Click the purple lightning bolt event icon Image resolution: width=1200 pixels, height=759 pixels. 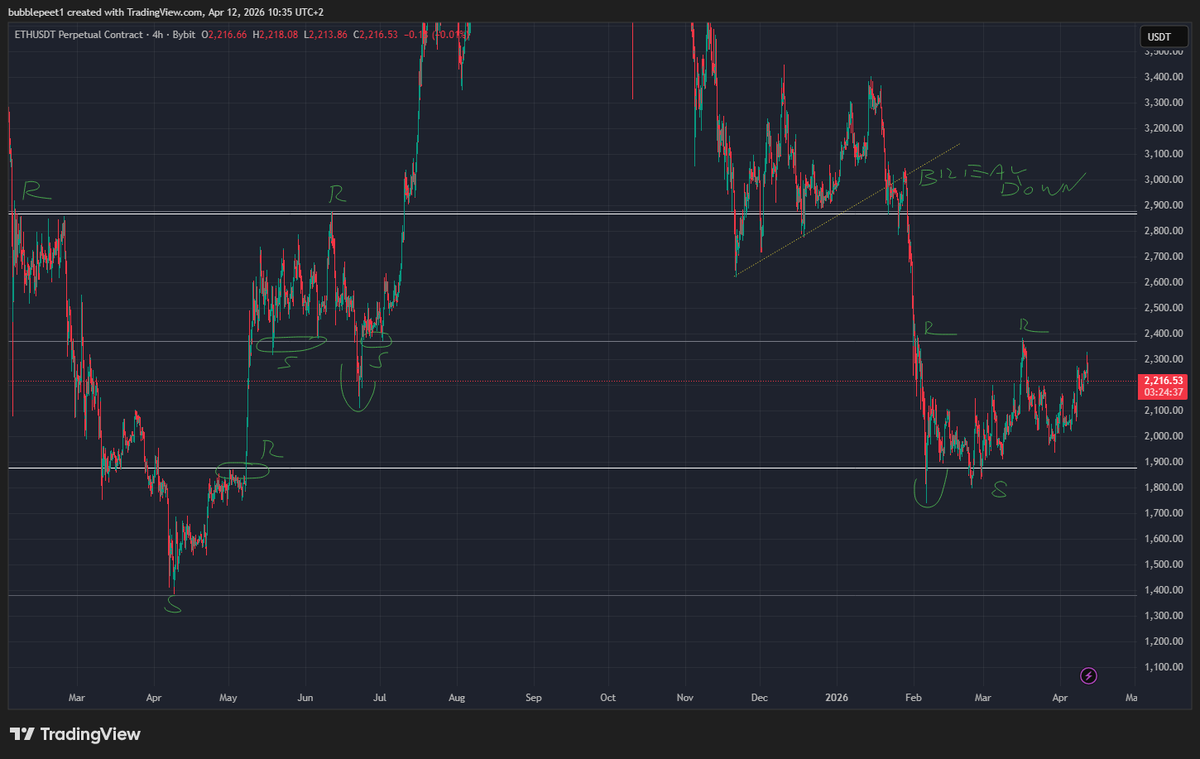click(1089, 675)
